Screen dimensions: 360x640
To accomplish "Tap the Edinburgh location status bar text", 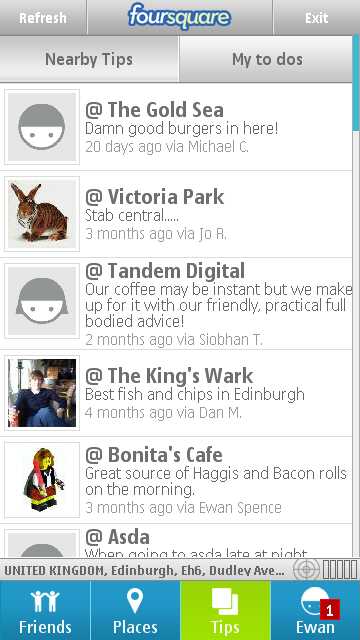I will click(x=143, y=570).
